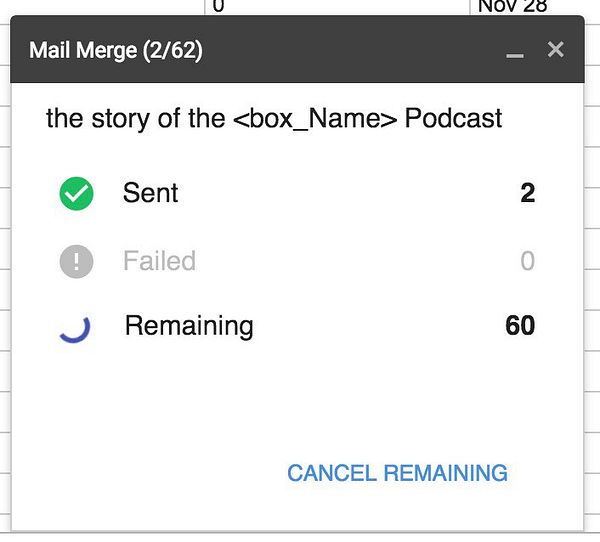Select the Failed status label
The image size is (600, 542).
pyautogui.click(x=159, y=261)
